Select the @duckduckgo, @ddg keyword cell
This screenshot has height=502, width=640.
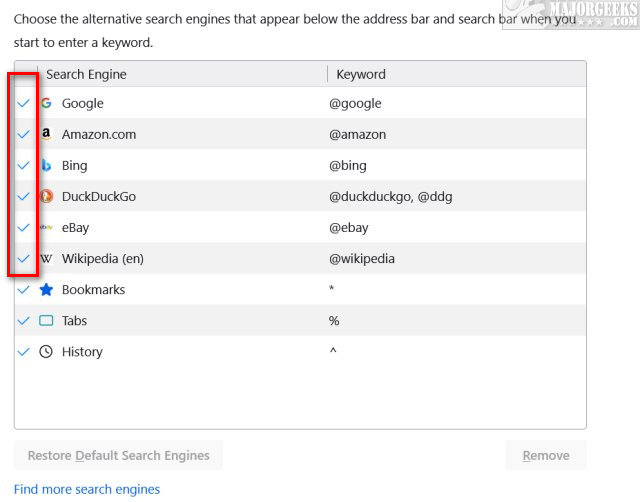pos(391,196)
